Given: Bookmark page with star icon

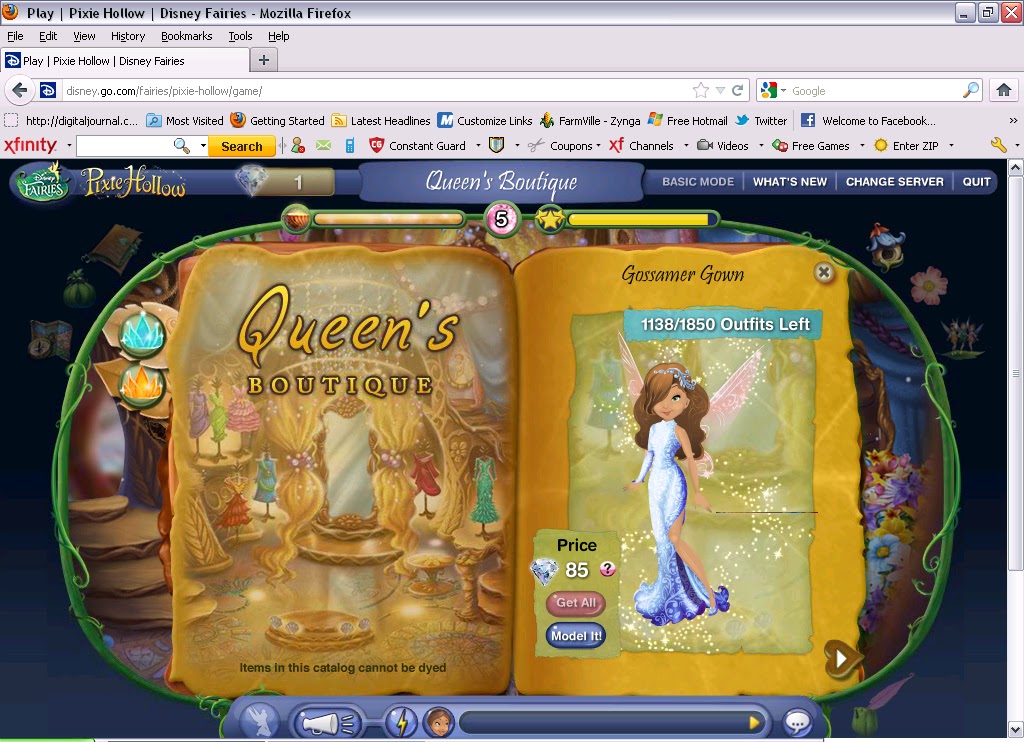Looking at the screenshot, I should point(701,90).
